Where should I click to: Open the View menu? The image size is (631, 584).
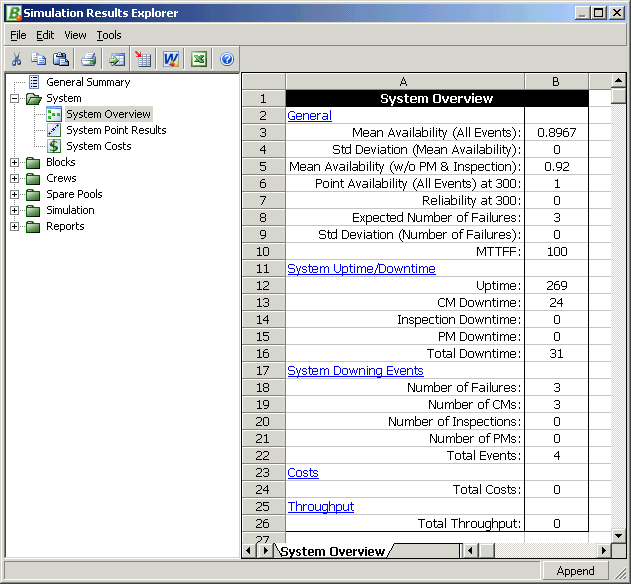(x=75, y=35)
